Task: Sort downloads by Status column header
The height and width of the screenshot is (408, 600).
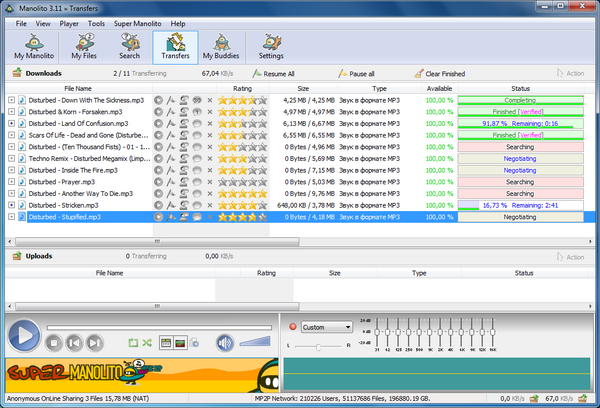Action: pyautogui.click(x=520, y=88)
